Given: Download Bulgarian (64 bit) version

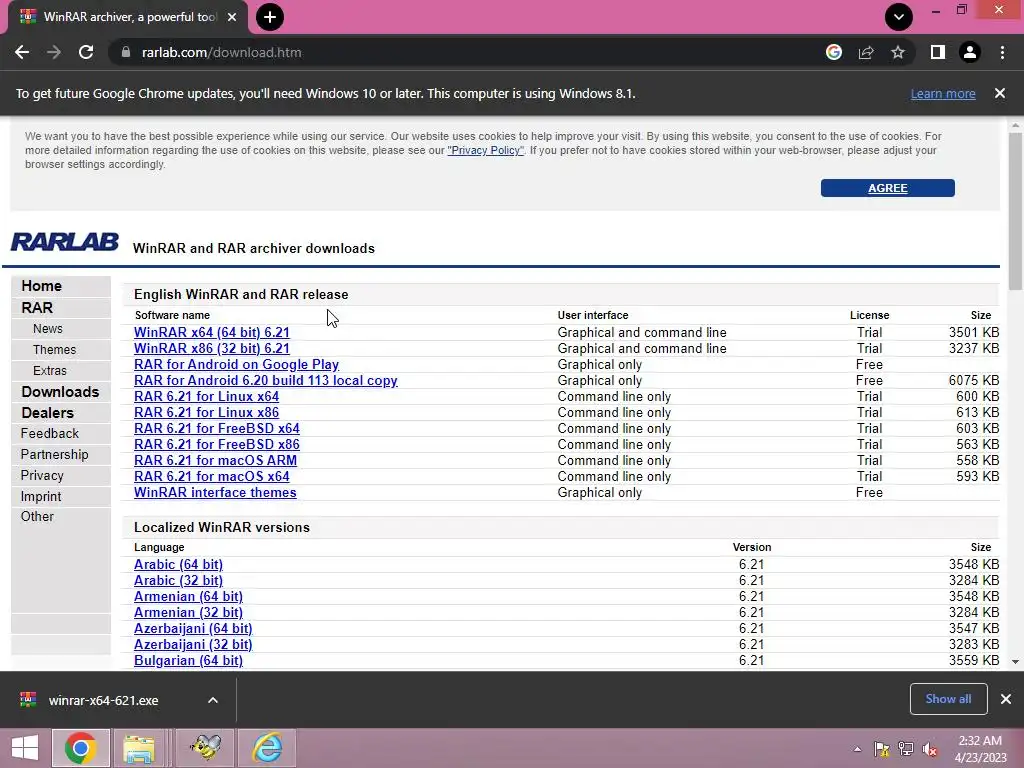Looking at the screenshot, I should pos(188,660).
